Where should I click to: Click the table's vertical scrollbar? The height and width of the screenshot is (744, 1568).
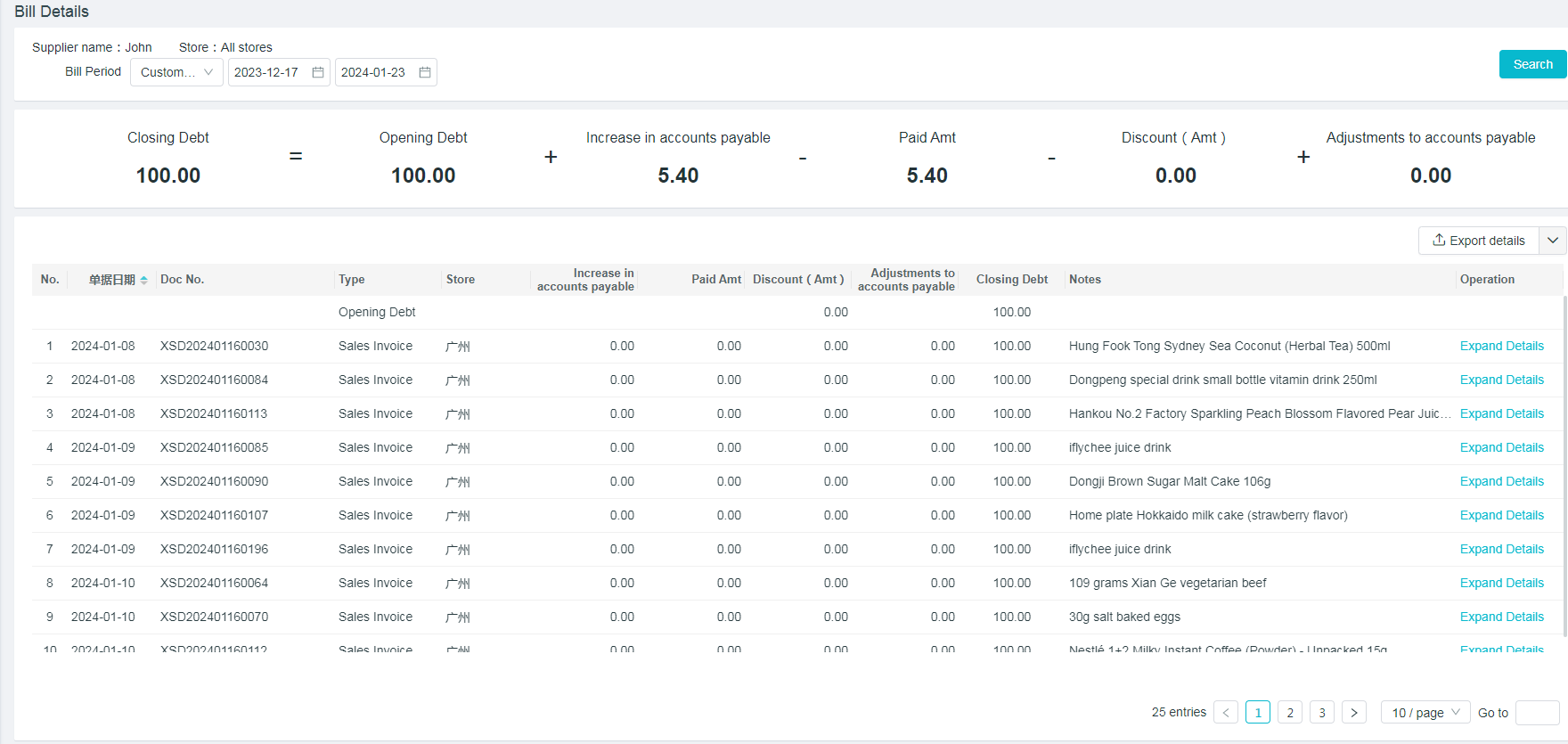coord(1564,463)
